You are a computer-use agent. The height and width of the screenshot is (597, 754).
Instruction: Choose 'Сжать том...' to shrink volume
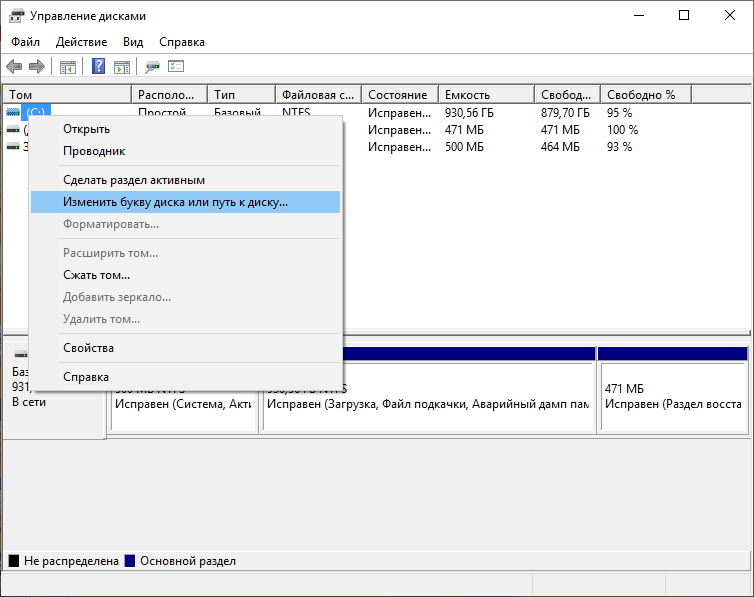(185, 275)
